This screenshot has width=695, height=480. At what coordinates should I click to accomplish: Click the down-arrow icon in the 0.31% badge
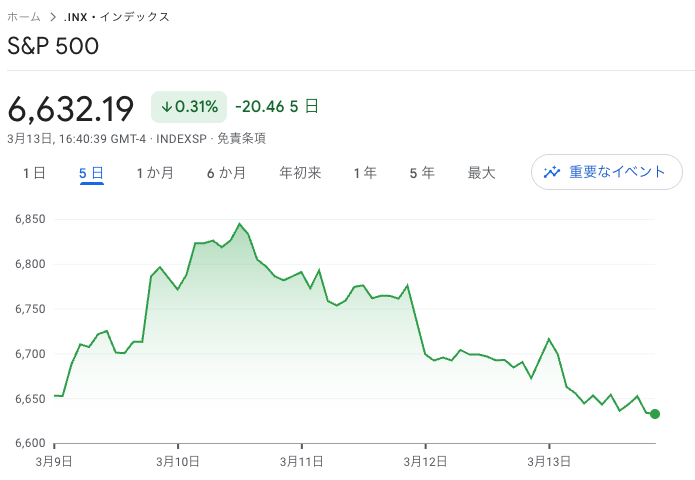[167, 106]
